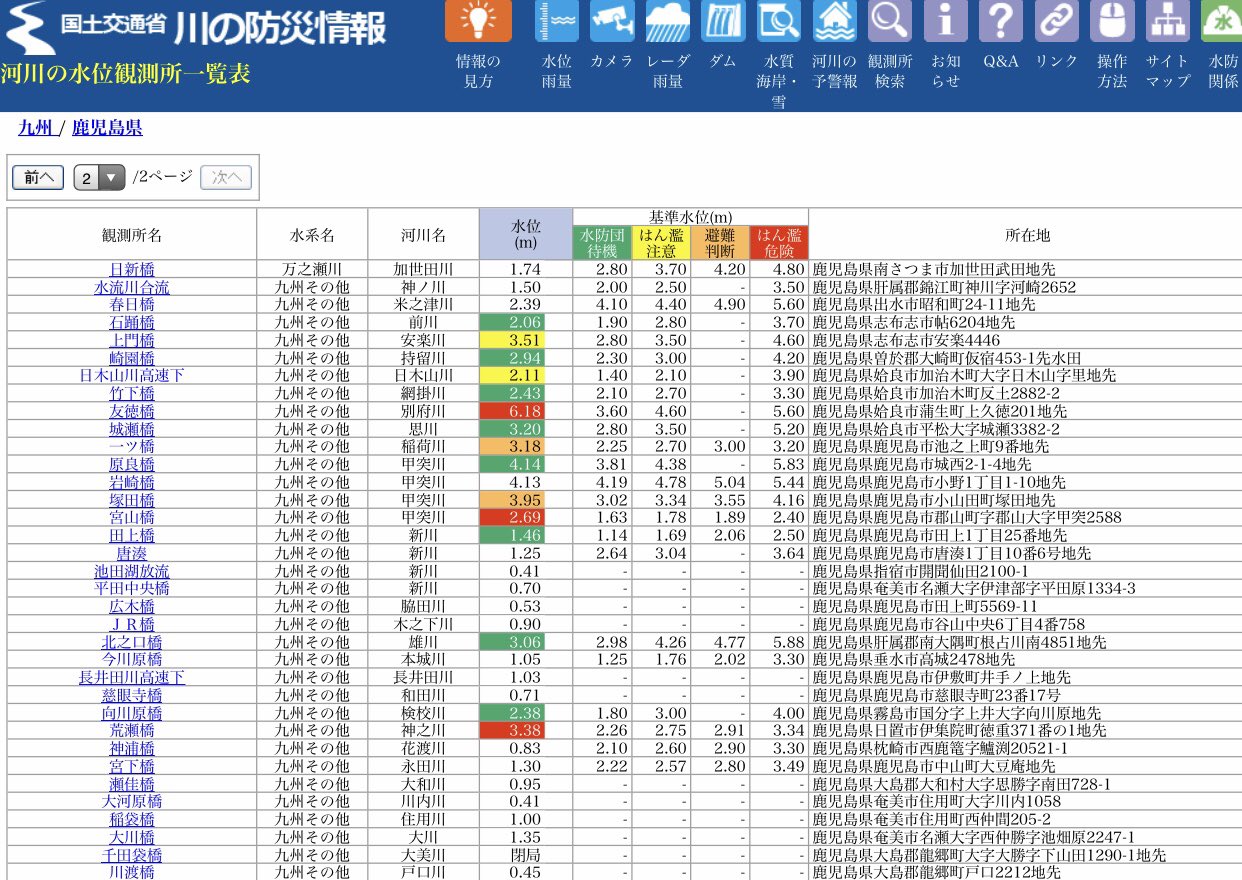Screen dimensions: 1242x880
Task: View details for 友徳橋 station
Action: (x=131, y=411)
